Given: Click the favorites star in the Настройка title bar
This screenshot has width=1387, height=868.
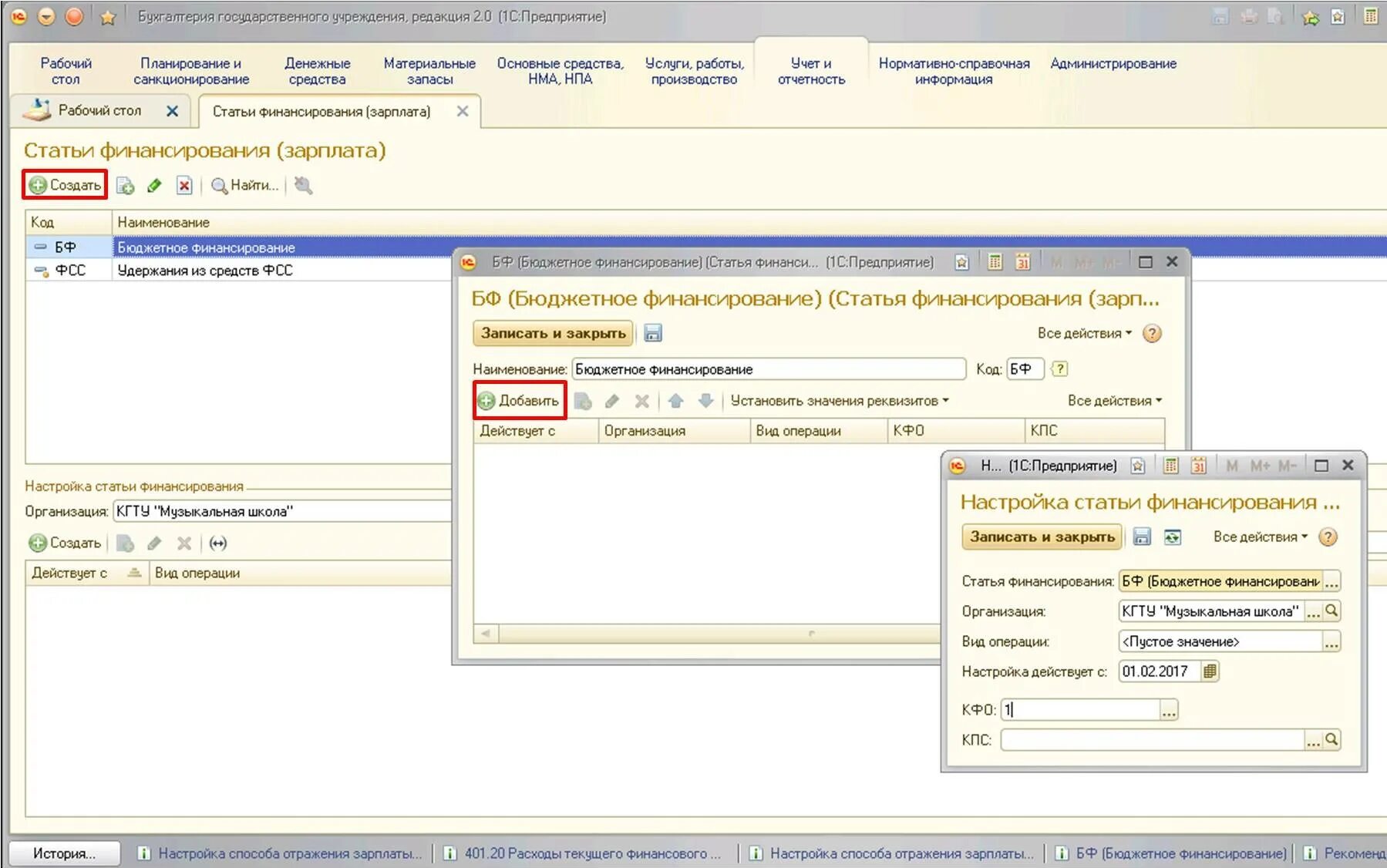Looking at the screenshot, I should [x=1138, y=466].
